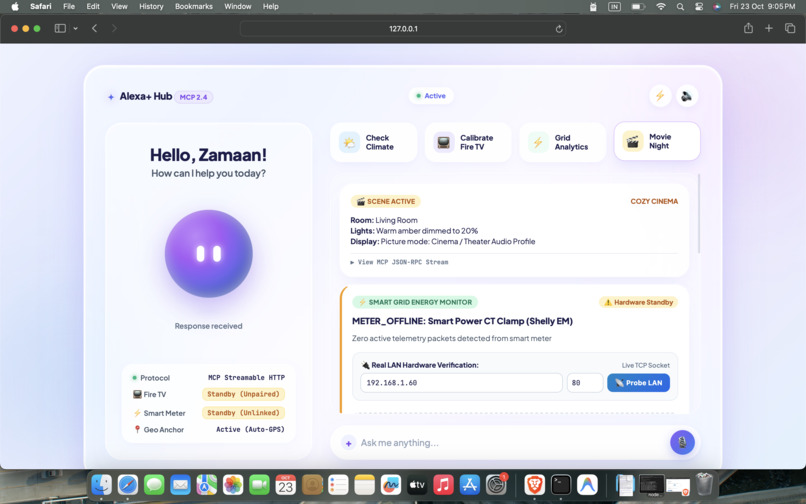The image size is (806, 504).
Task: Open Music from the Dock
Action: [x=443, y=484]
